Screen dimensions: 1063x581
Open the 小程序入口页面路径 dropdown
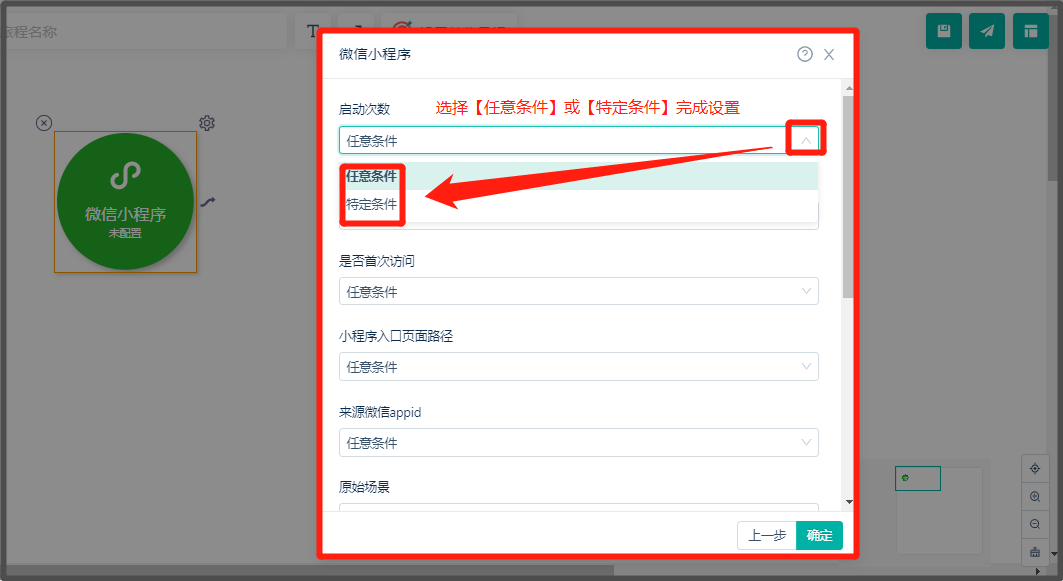(578, 367)
